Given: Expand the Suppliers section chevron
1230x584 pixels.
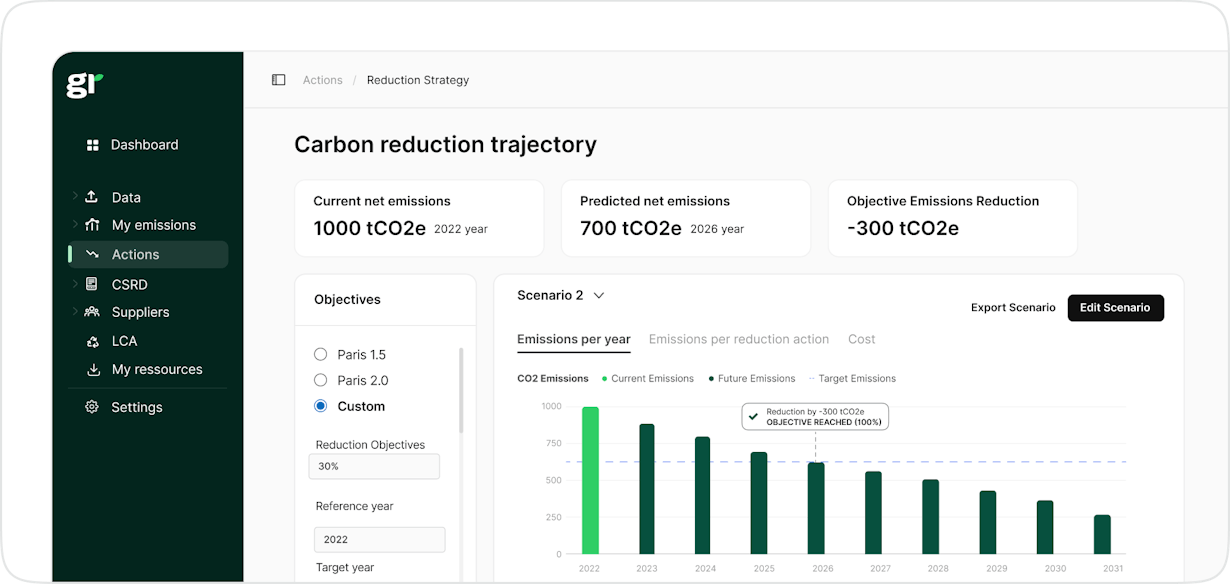Looking at the screenshot, I should 75,312.
